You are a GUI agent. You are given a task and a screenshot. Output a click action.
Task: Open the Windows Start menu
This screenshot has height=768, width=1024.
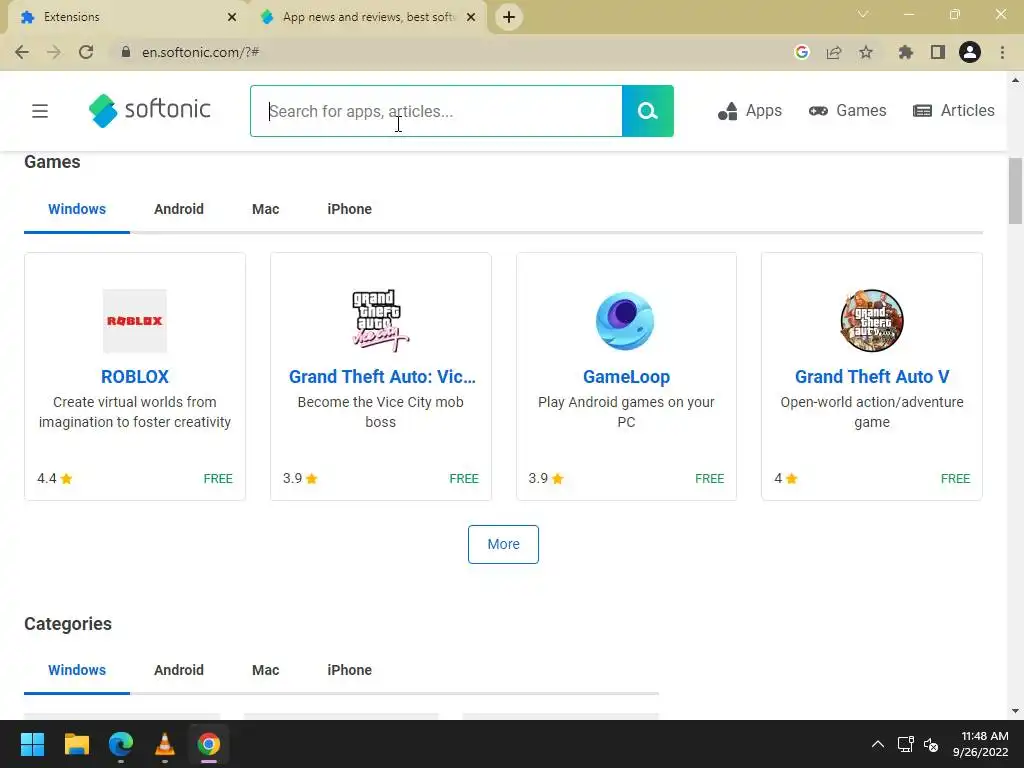tap(32, 744)
